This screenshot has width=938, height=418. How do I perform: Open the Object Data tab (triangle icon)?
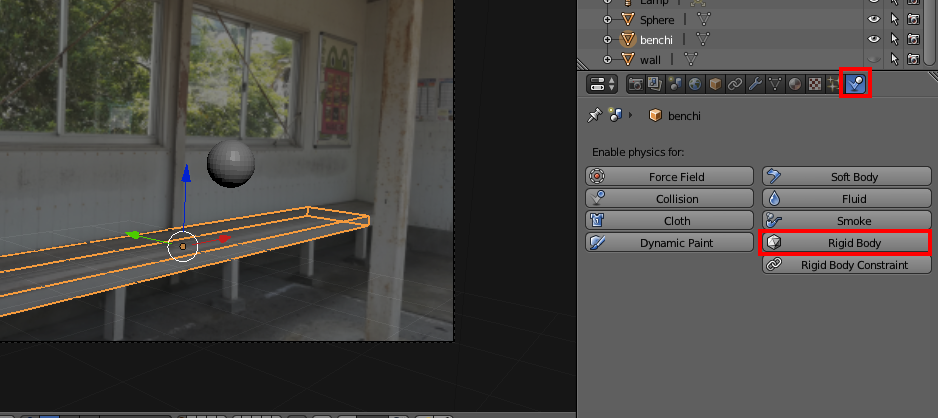(775, 84)
